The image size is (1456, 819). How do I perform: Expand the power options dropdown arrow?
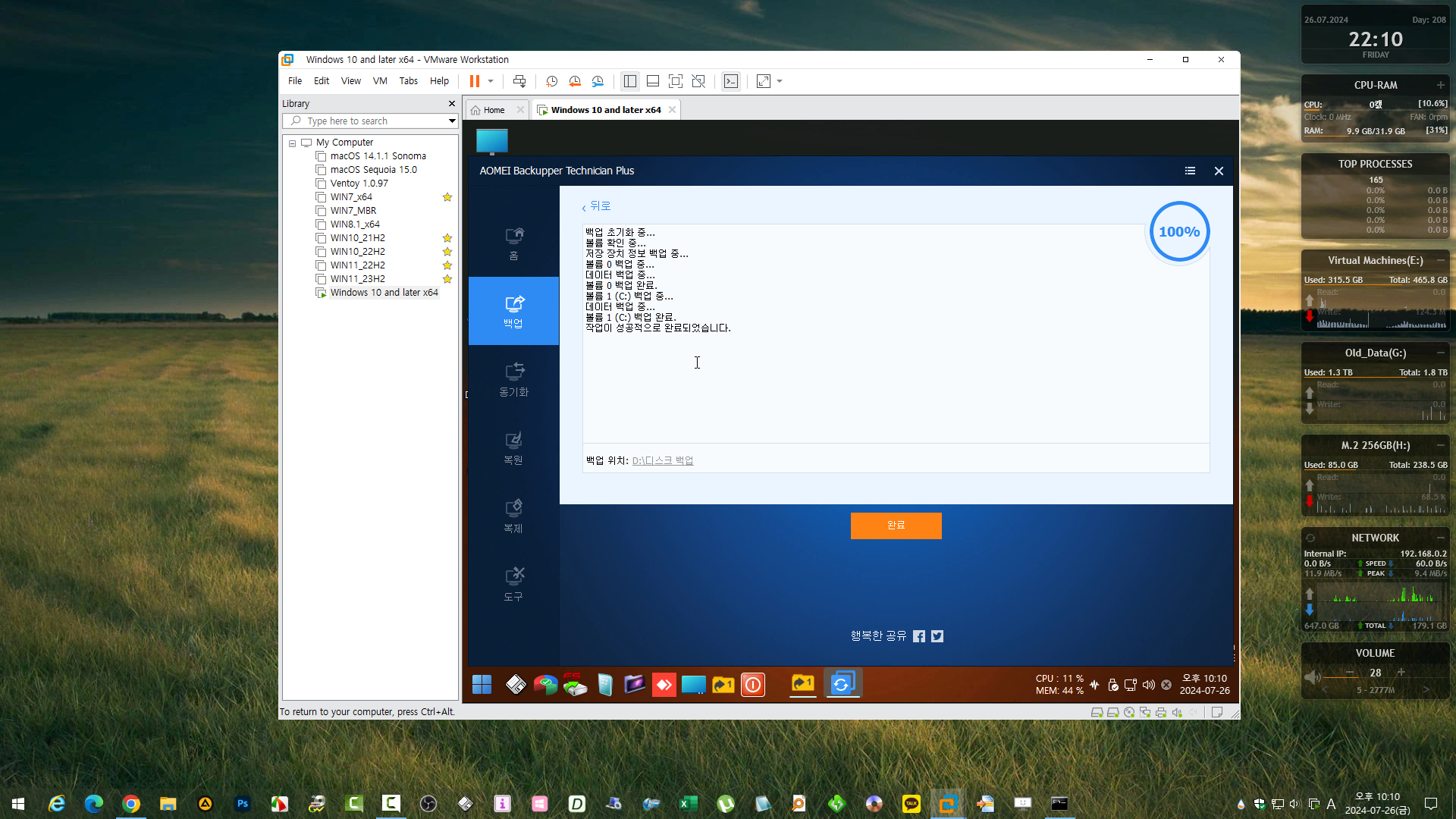491,81
